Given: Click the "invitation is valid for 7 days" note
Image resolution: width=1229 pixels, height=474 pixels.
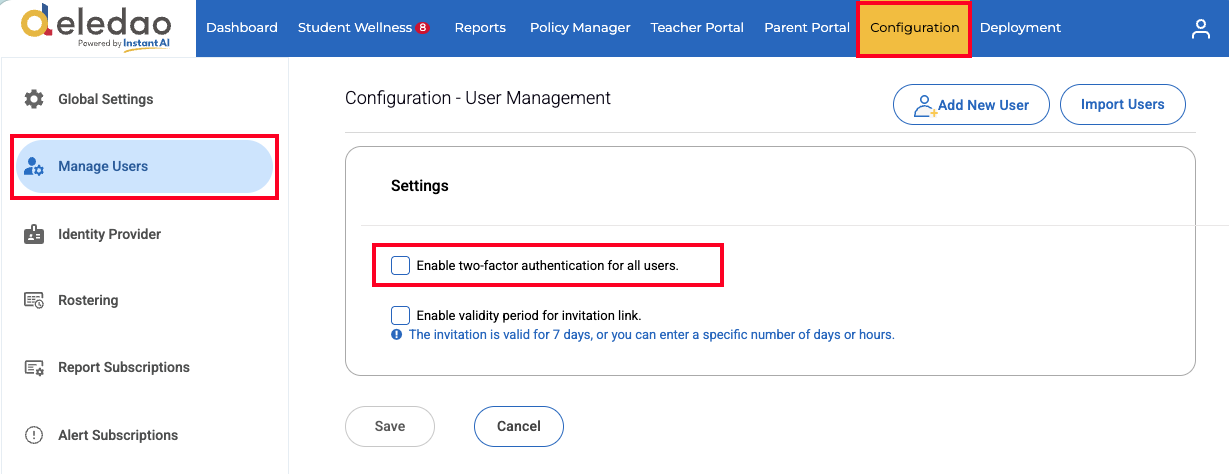Looking at the screenshot, I should pos(652,335).
